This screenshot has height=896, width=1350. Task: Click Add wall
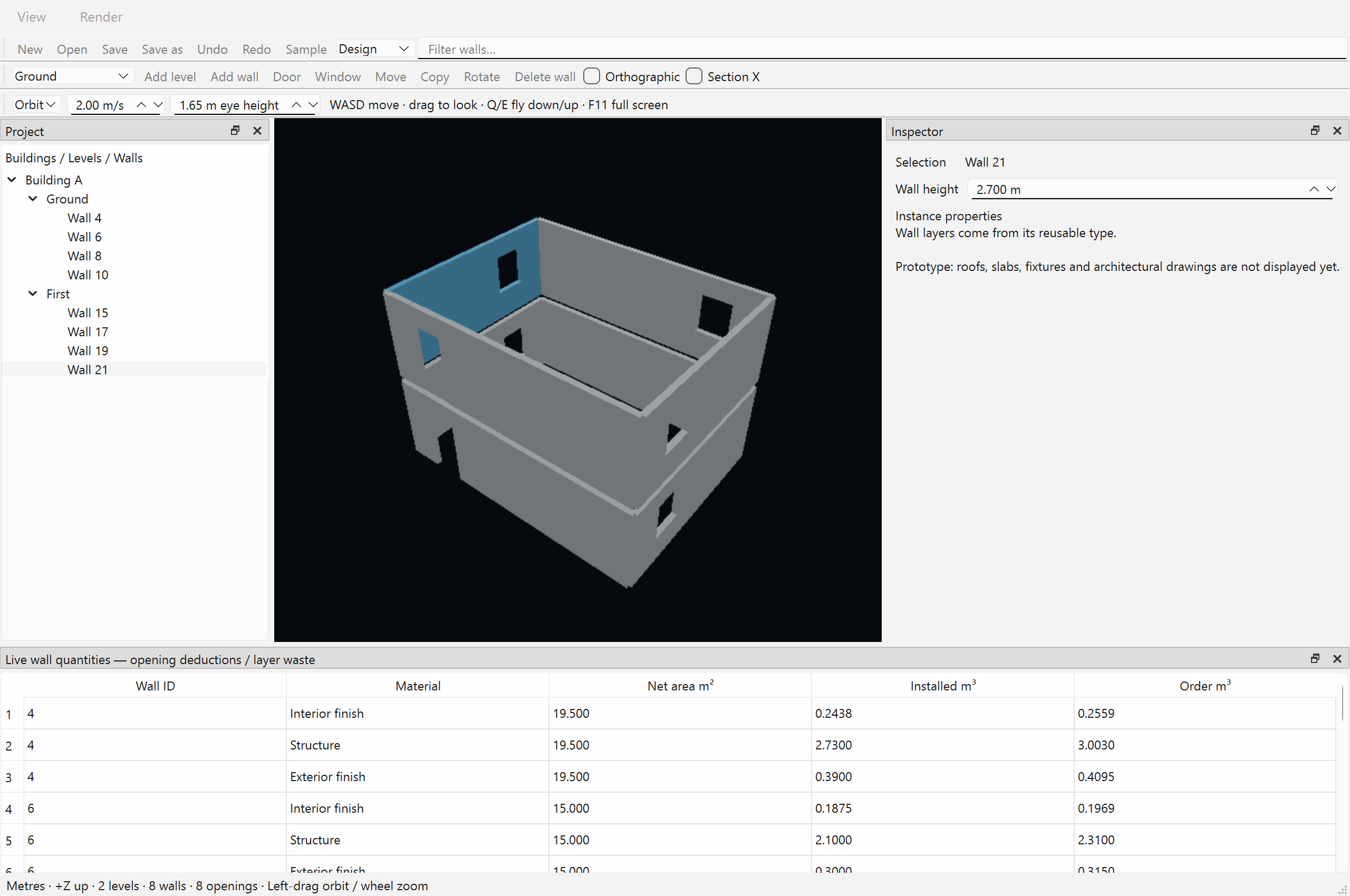[x=235, y=76]
